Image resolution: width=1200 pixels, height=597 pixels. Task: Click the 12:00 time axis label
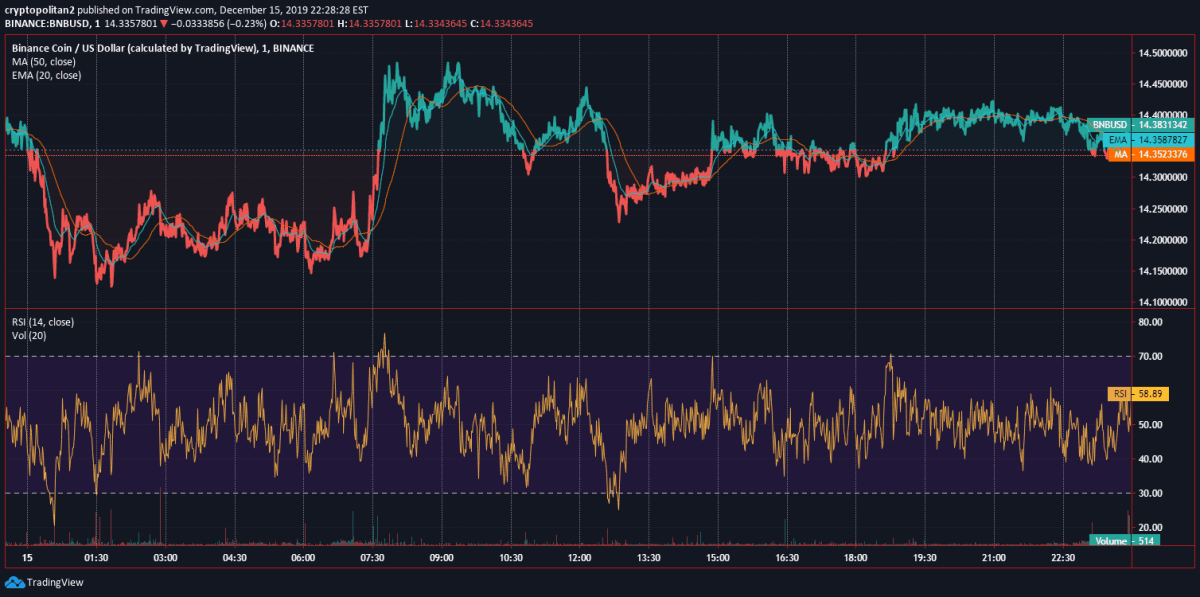tap(579, 558)
